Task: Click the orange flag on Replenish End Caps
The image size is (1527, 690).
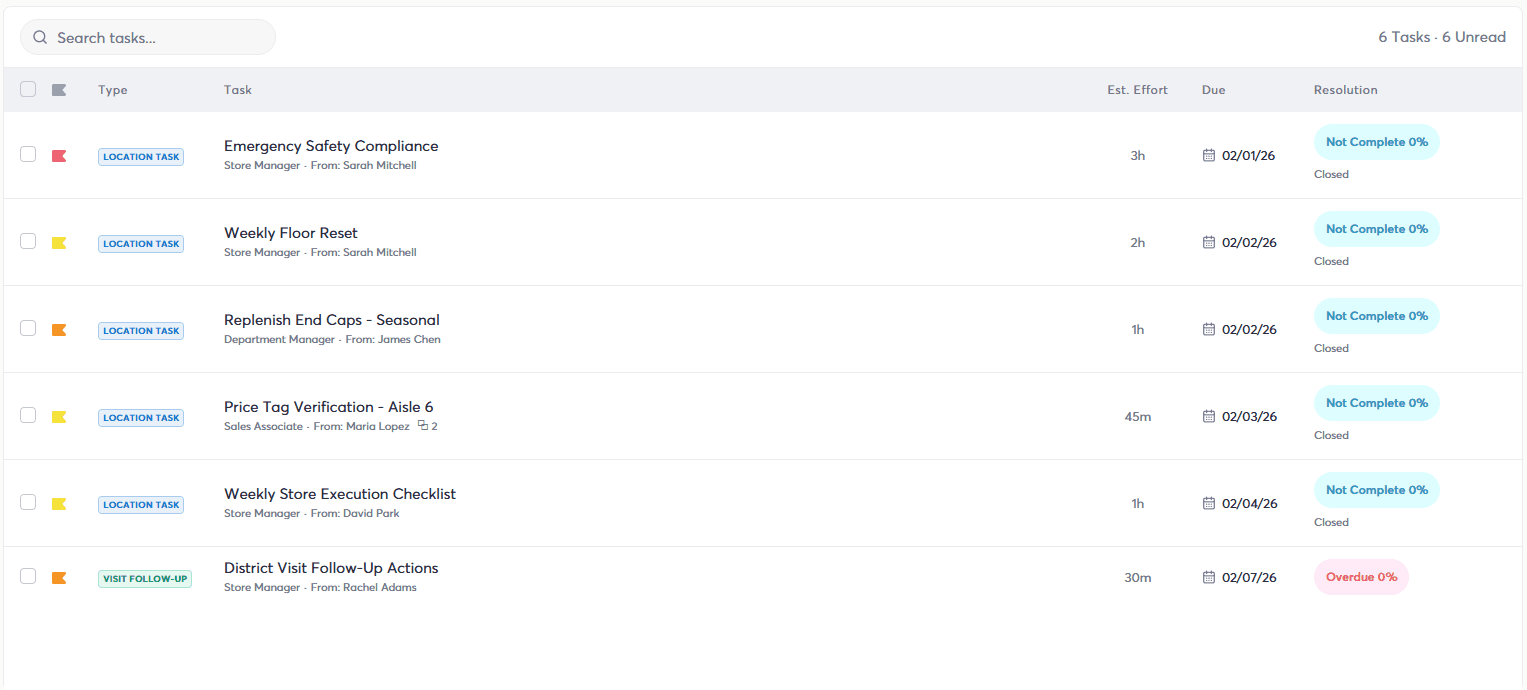Action: 59,330
